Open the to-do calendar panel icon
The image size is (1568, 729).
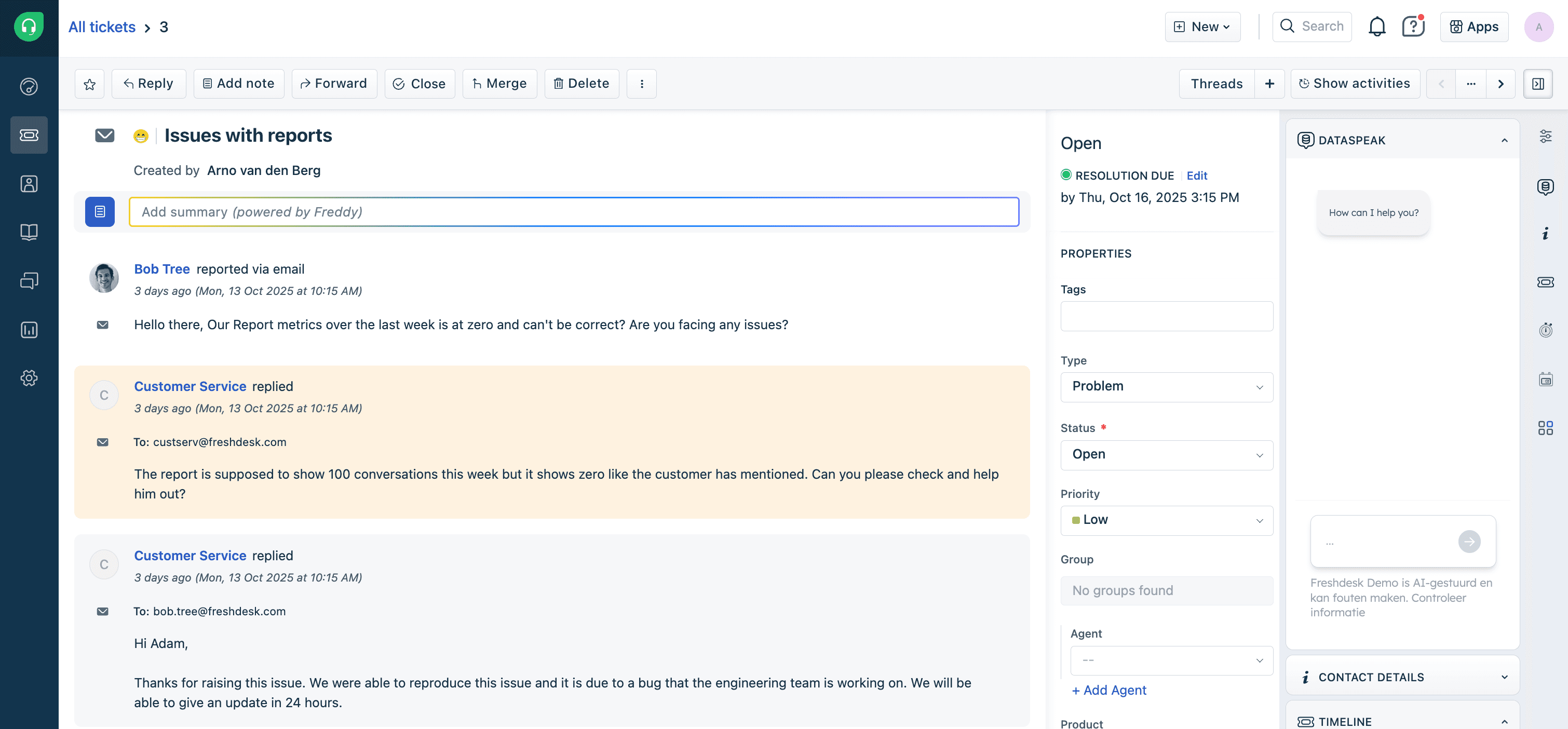(1546, 379)
